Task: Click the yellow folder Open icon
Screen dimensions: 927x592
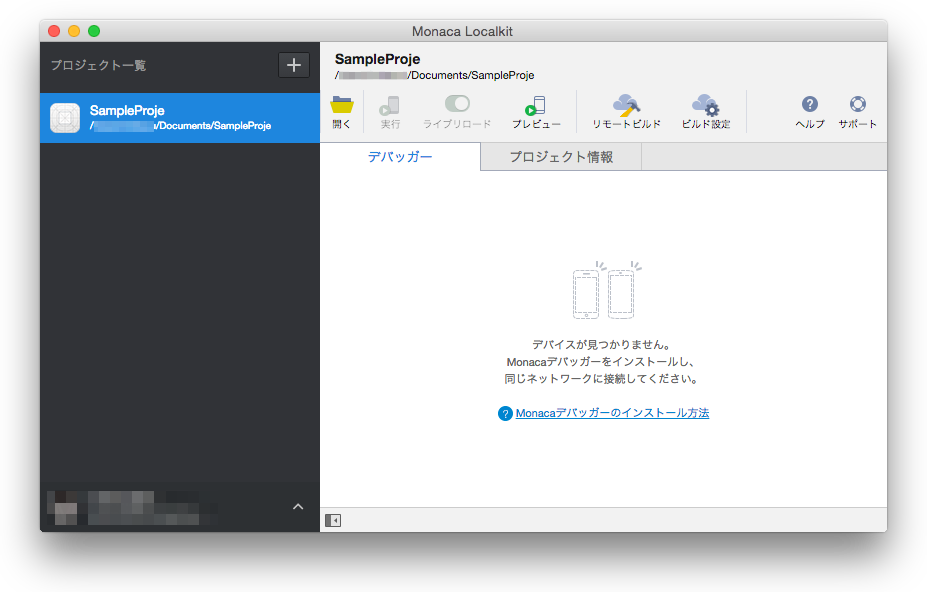Action: tap(342, 106)
